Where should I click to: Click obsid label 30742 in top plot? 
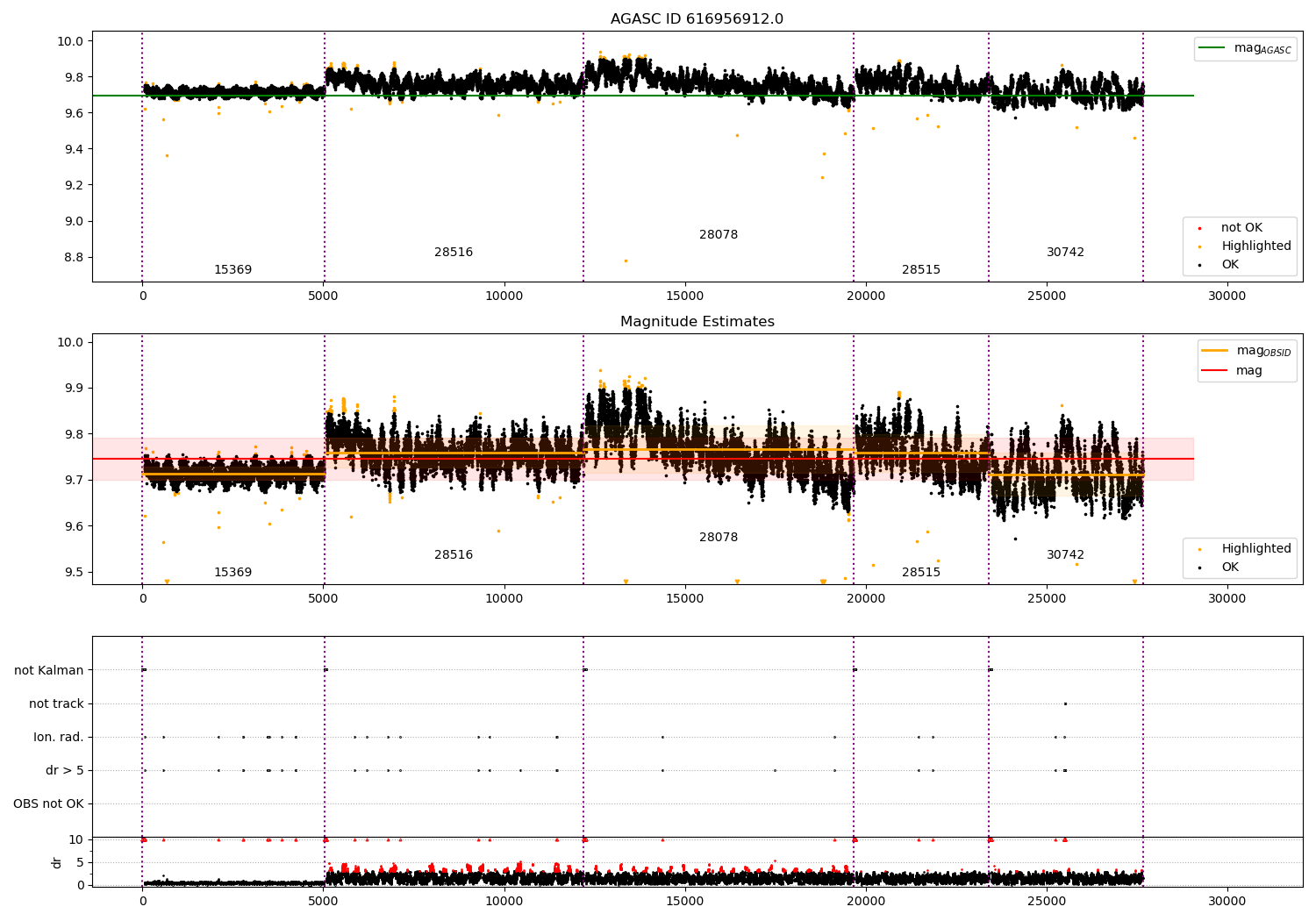click(1065, 253)
